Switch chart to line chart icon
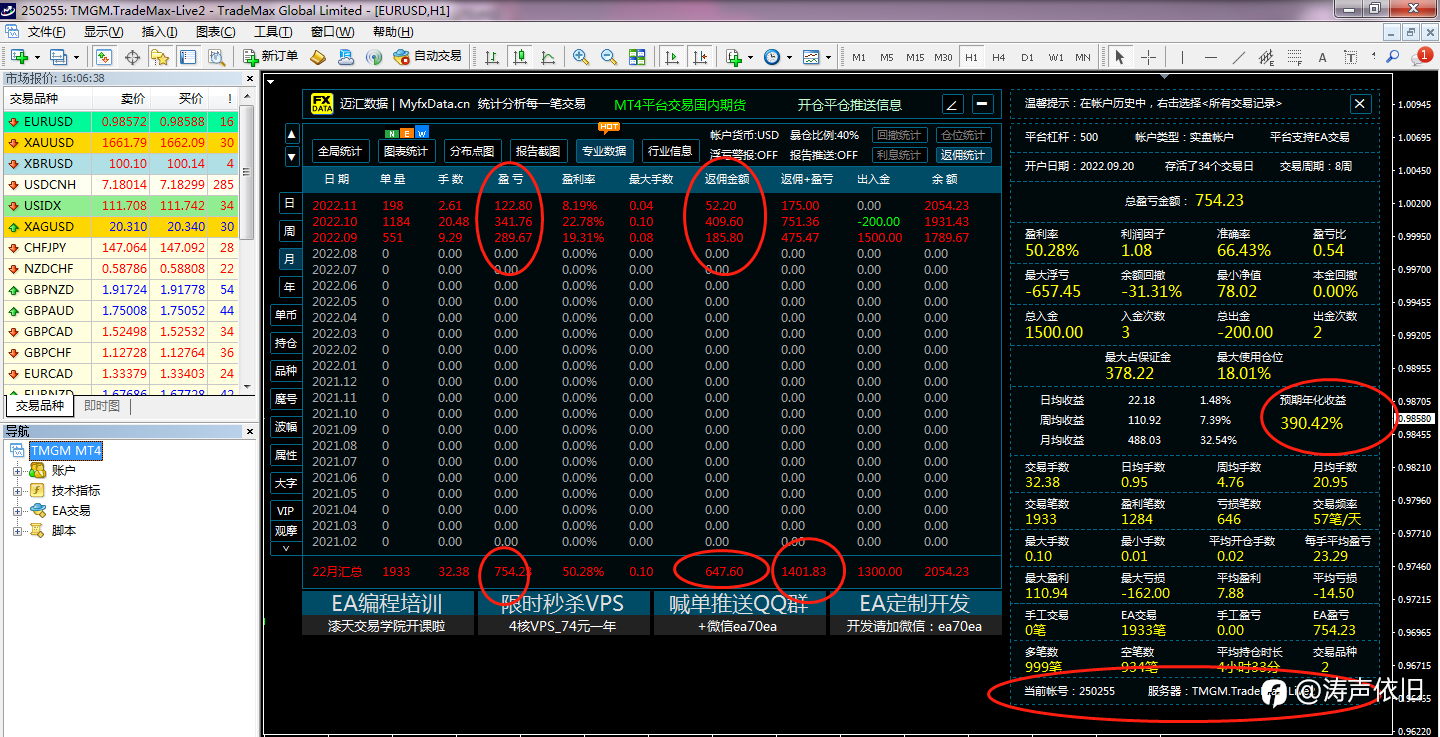The height and width of the screenshot is (737, 1440). click(548, 57)
